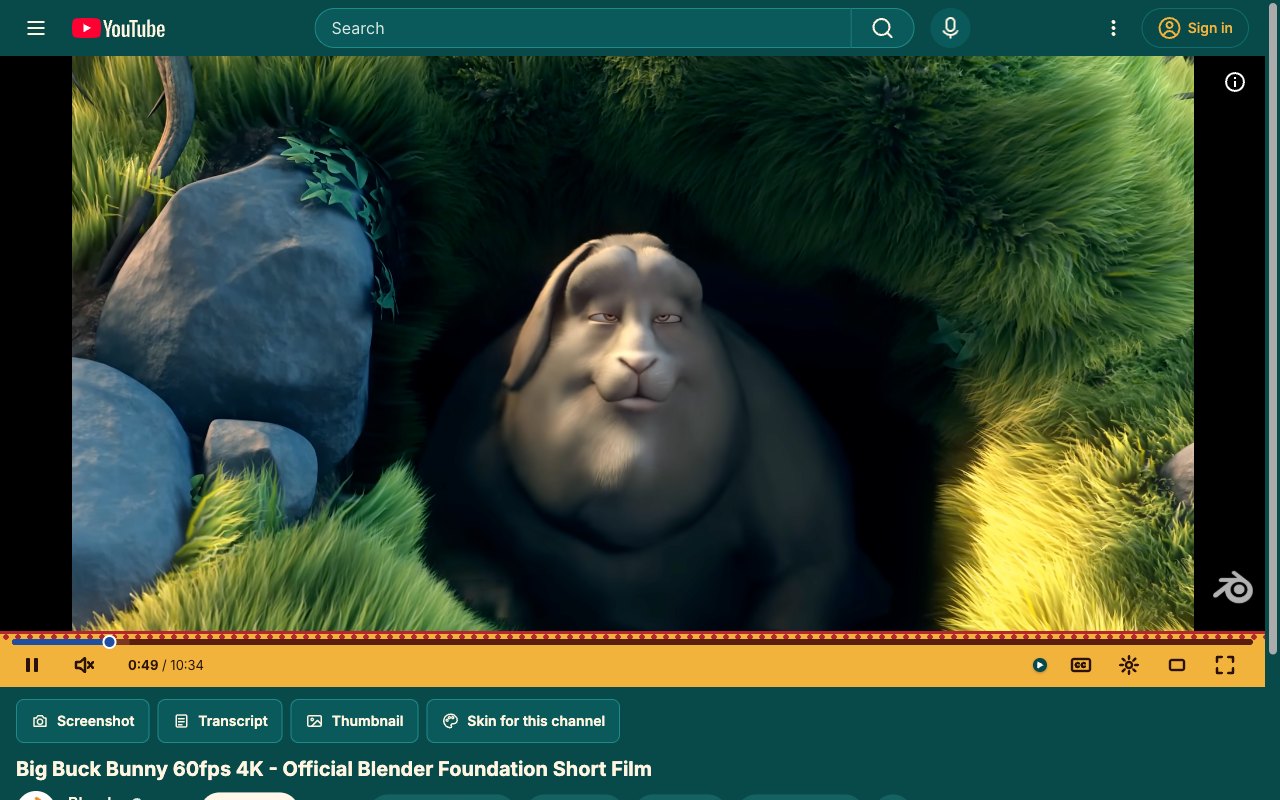Click the Sign in button

coord(1195,28)
